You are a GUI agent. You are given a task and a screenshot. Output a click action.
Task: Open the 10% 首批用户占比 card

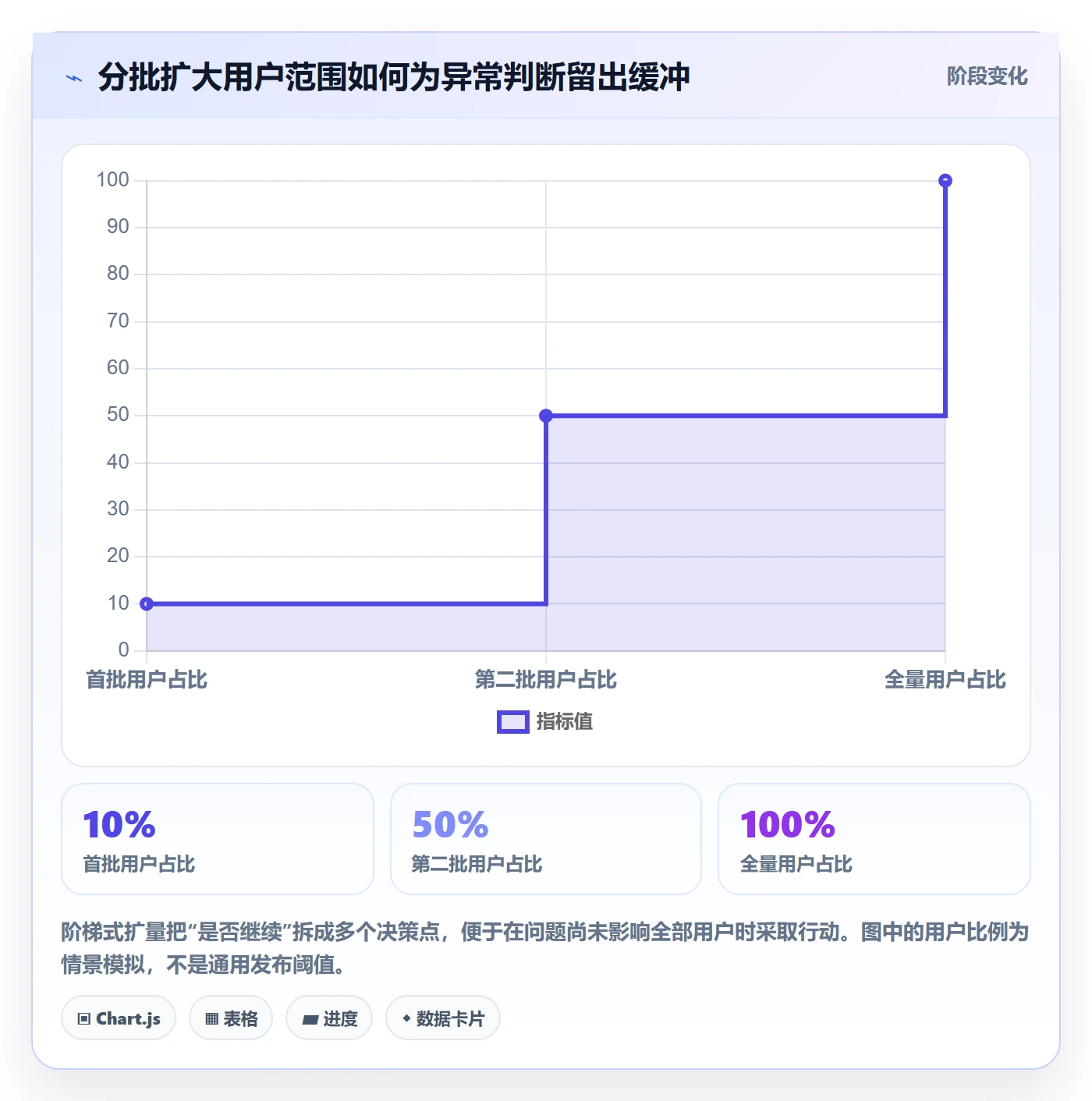click(218, 839)
